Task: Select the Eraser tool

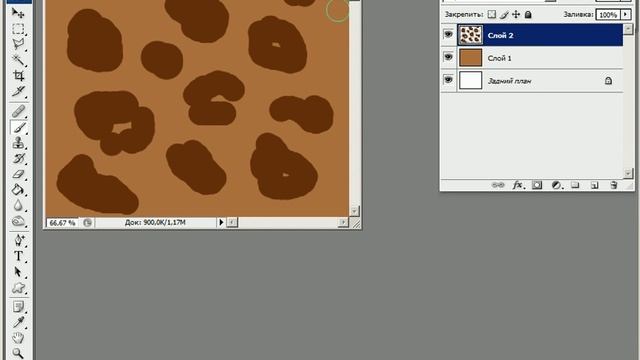Action: [18, 174]
